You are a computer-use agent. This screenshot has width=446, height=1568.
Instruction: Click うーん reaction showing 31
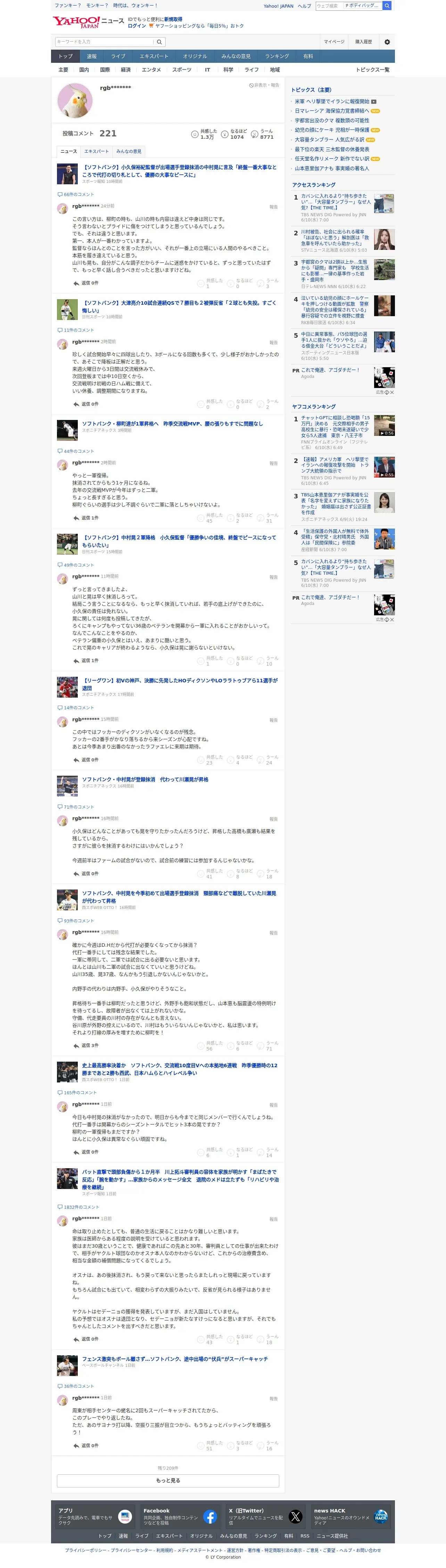pos(268,518)
